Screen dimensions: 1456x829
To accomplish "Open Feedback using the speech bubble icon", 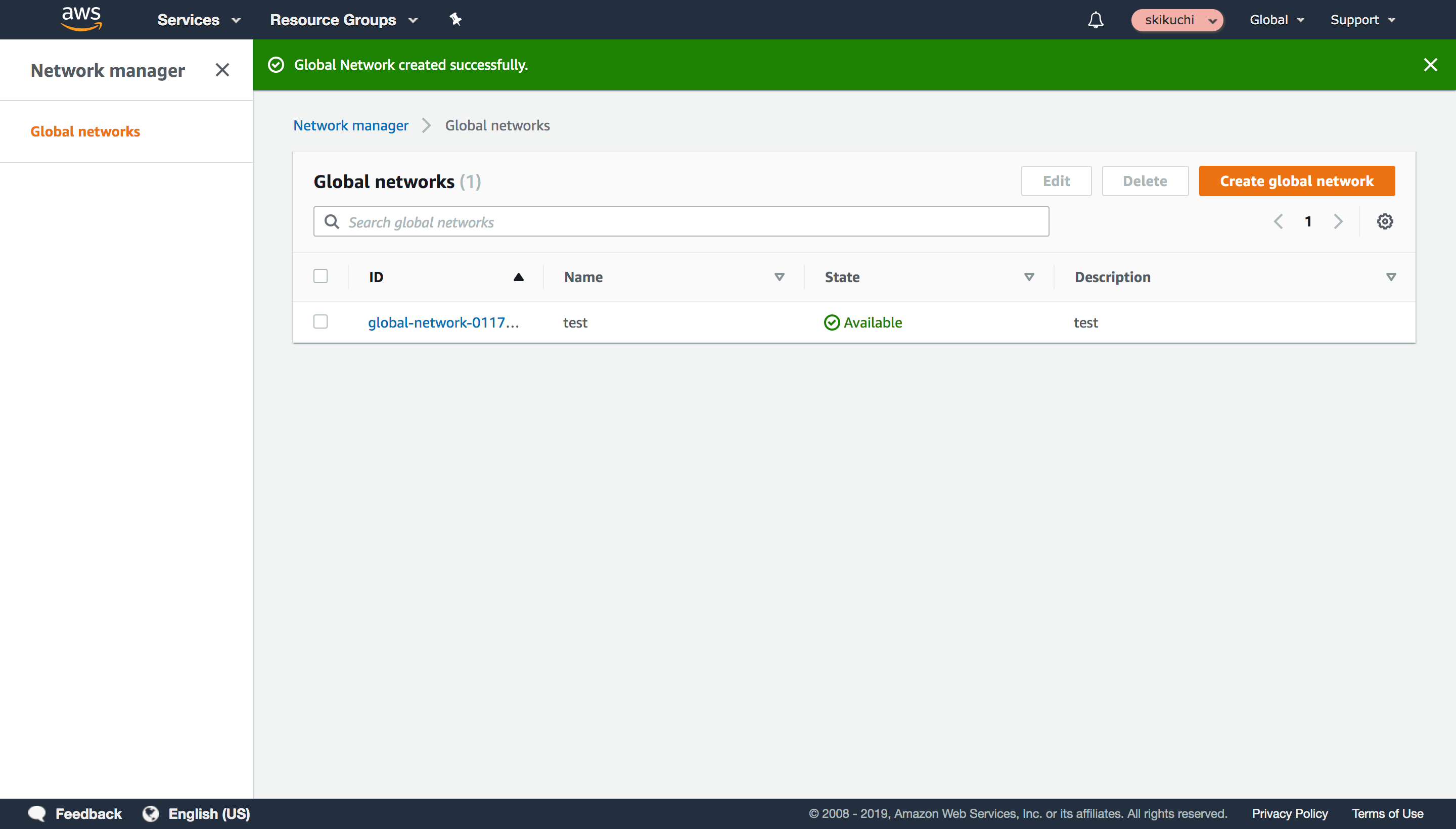I will [x=36, y=813].
